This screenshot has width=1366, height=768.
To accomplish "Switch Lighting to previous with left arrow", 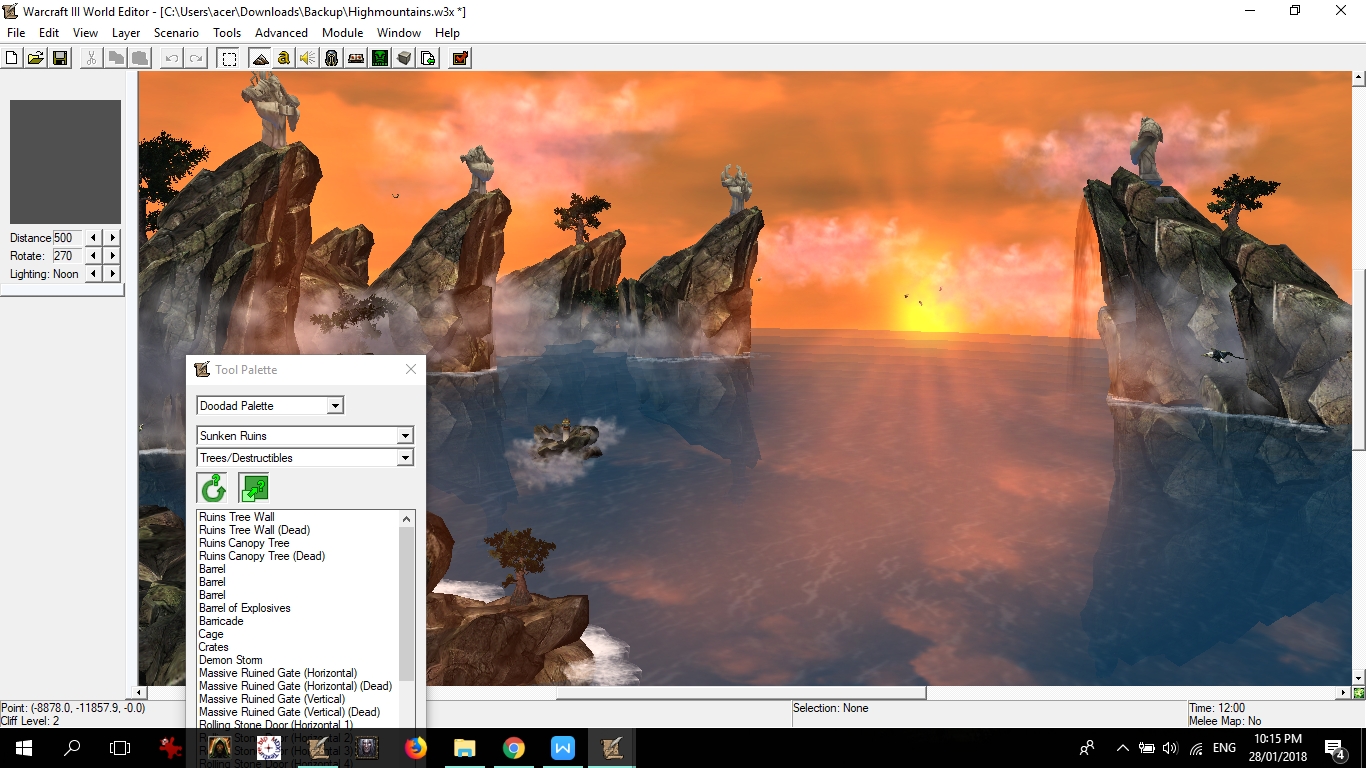I will [93, 274].
